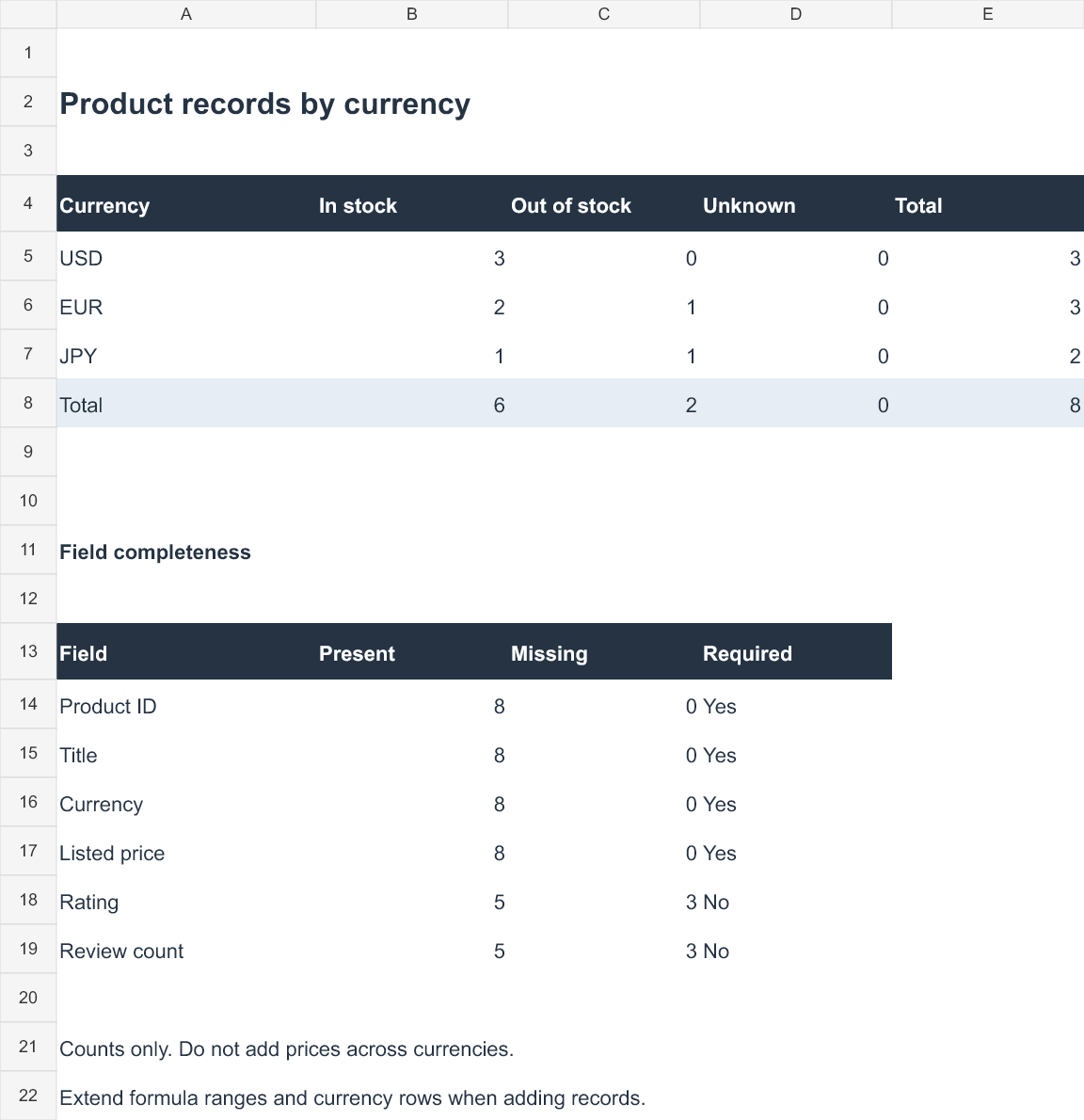Image resolution: width=1084 pixels, height=1120 pixels.
Task: Select the 'EUR' cell
Action: click(186, 307)
